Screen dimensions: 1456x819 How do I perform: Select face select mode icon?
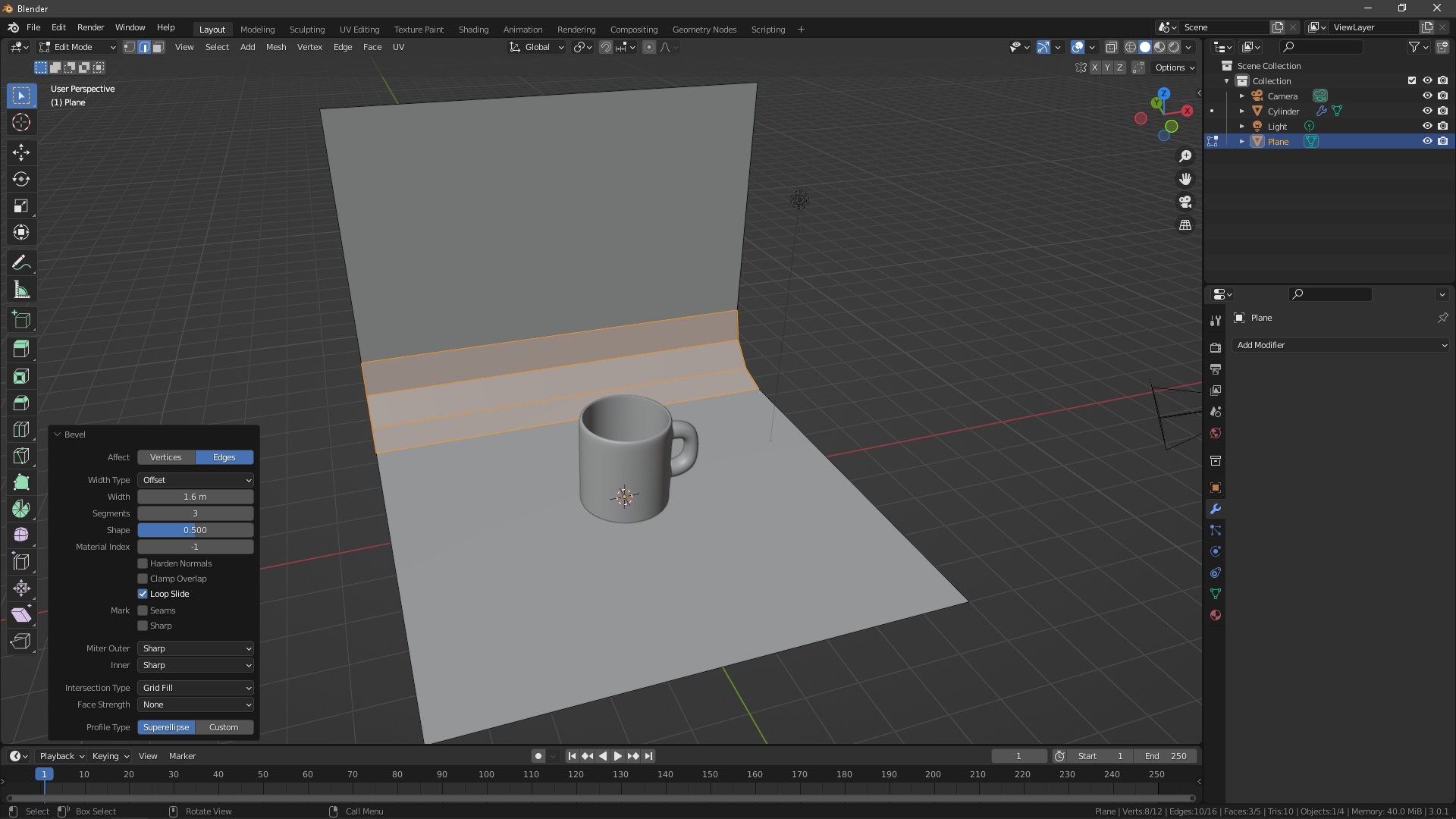pos(158,47)
